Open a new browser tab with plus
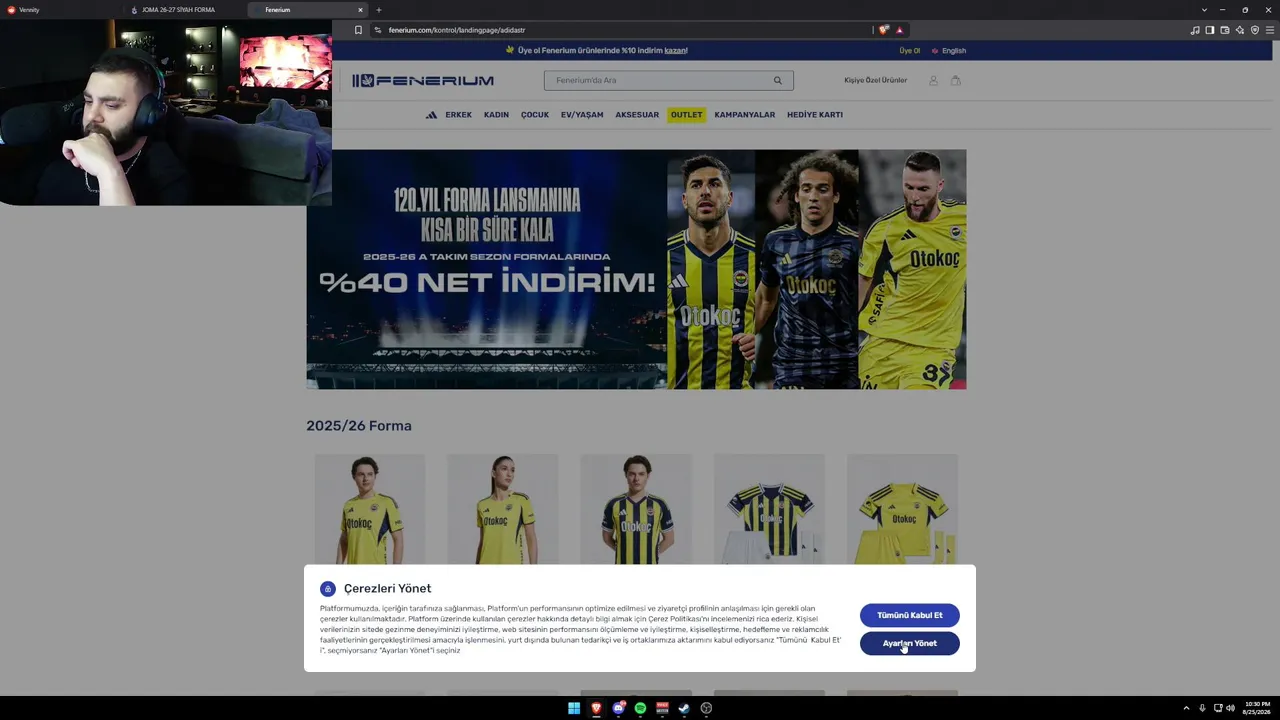Screen dimensions: 1280x720 [x=378, y=10]
